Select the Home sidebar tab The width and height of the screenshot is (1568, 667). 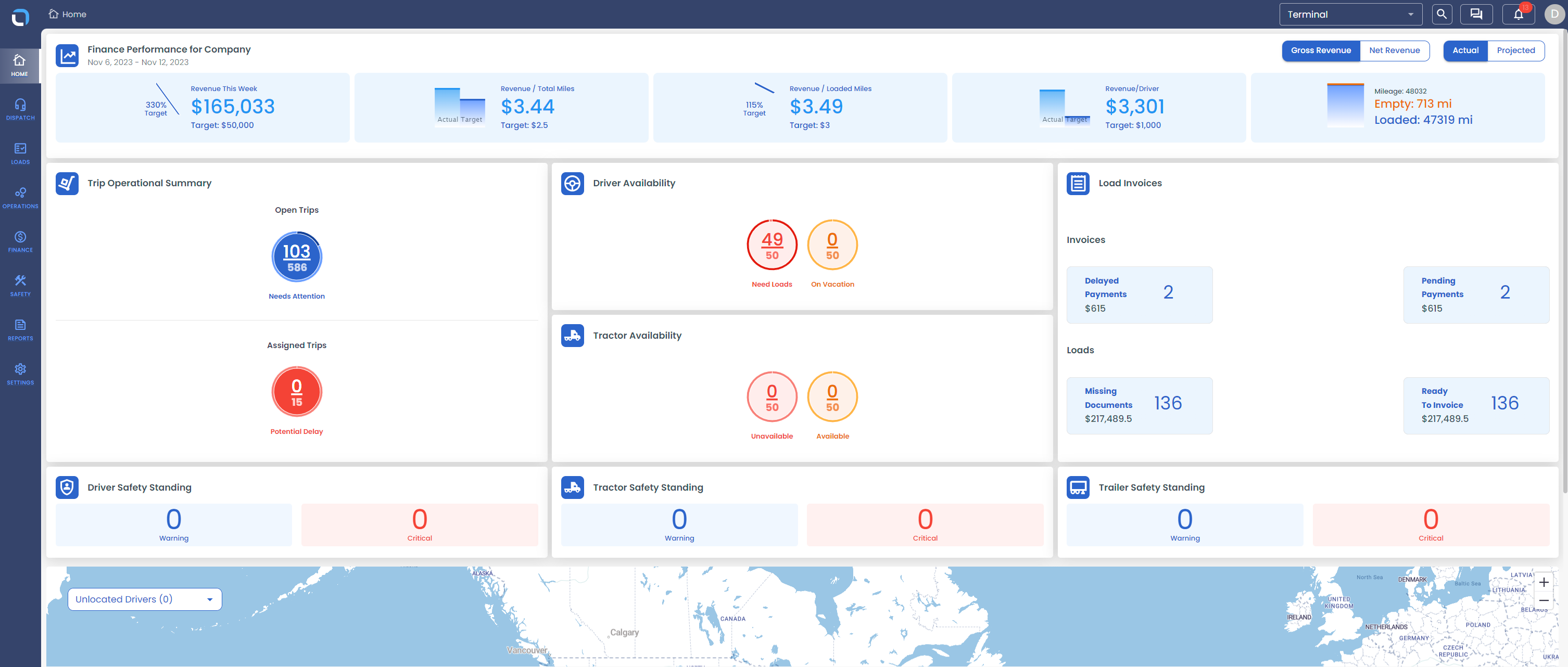point(20,66)
